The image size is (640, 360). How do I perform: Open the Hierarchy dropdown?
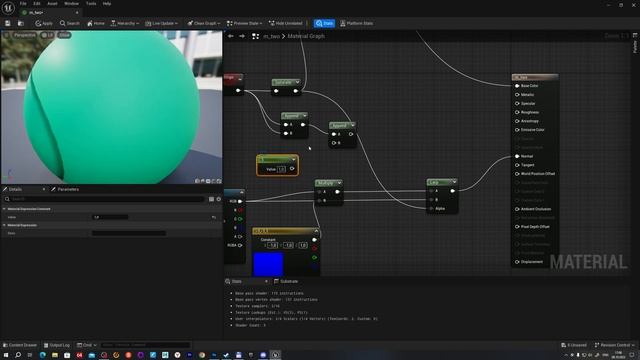pyautogui.click(x=124, y=23)
